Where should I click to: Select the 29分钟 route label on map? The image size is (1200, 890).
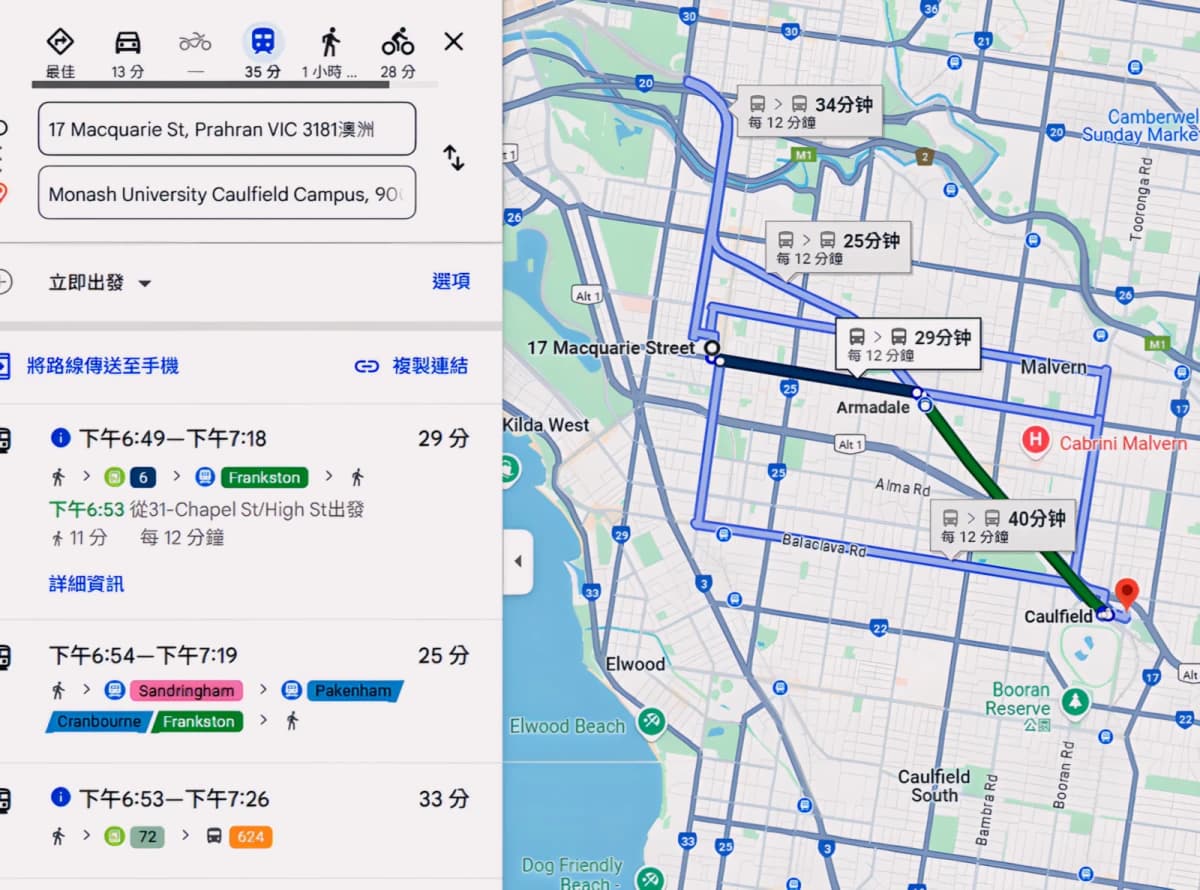tap(909, 344)
